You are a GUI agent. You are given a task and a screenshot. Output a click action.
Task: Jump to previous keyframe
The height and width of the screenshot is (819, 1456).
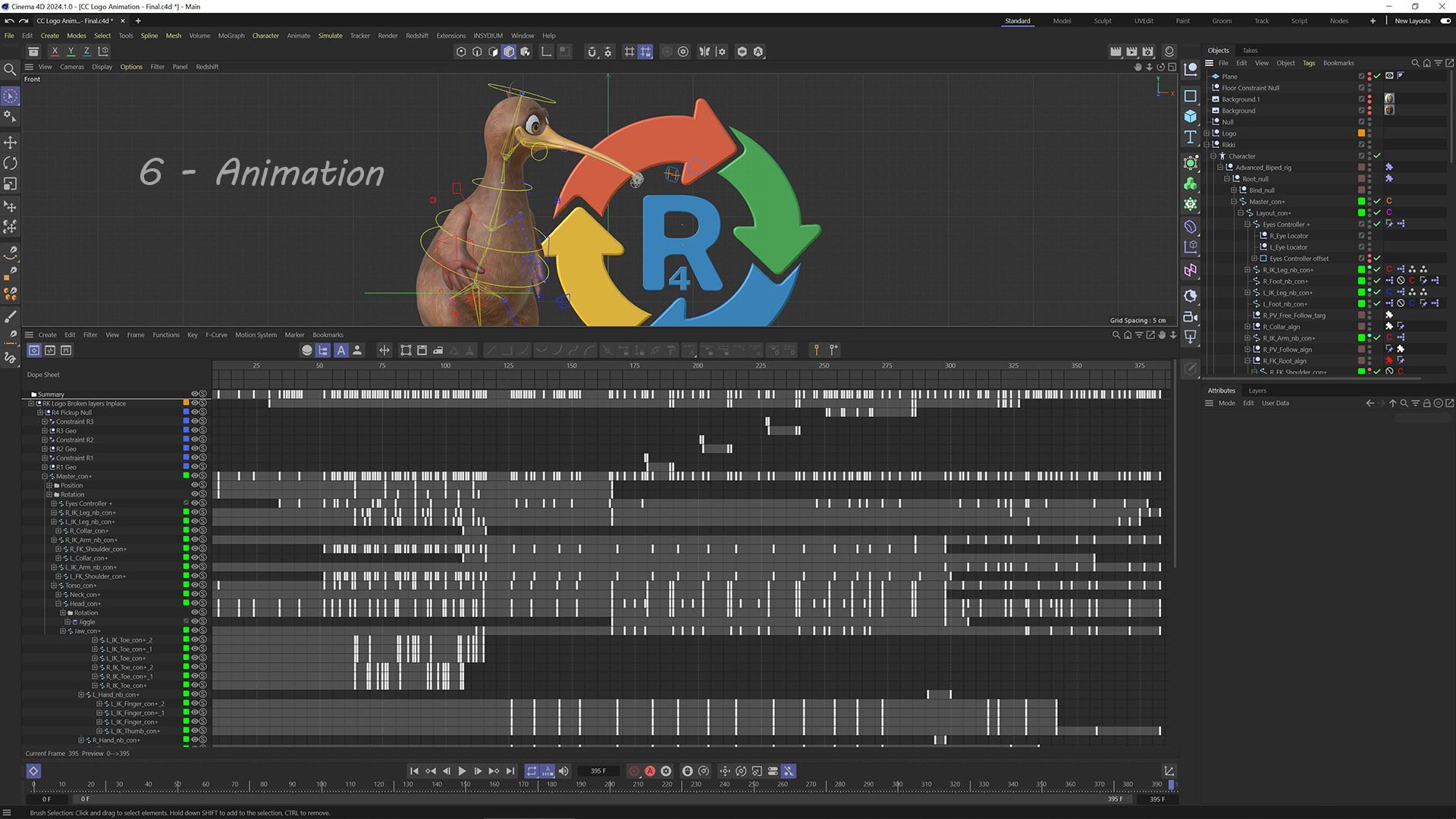click(430, 771)
